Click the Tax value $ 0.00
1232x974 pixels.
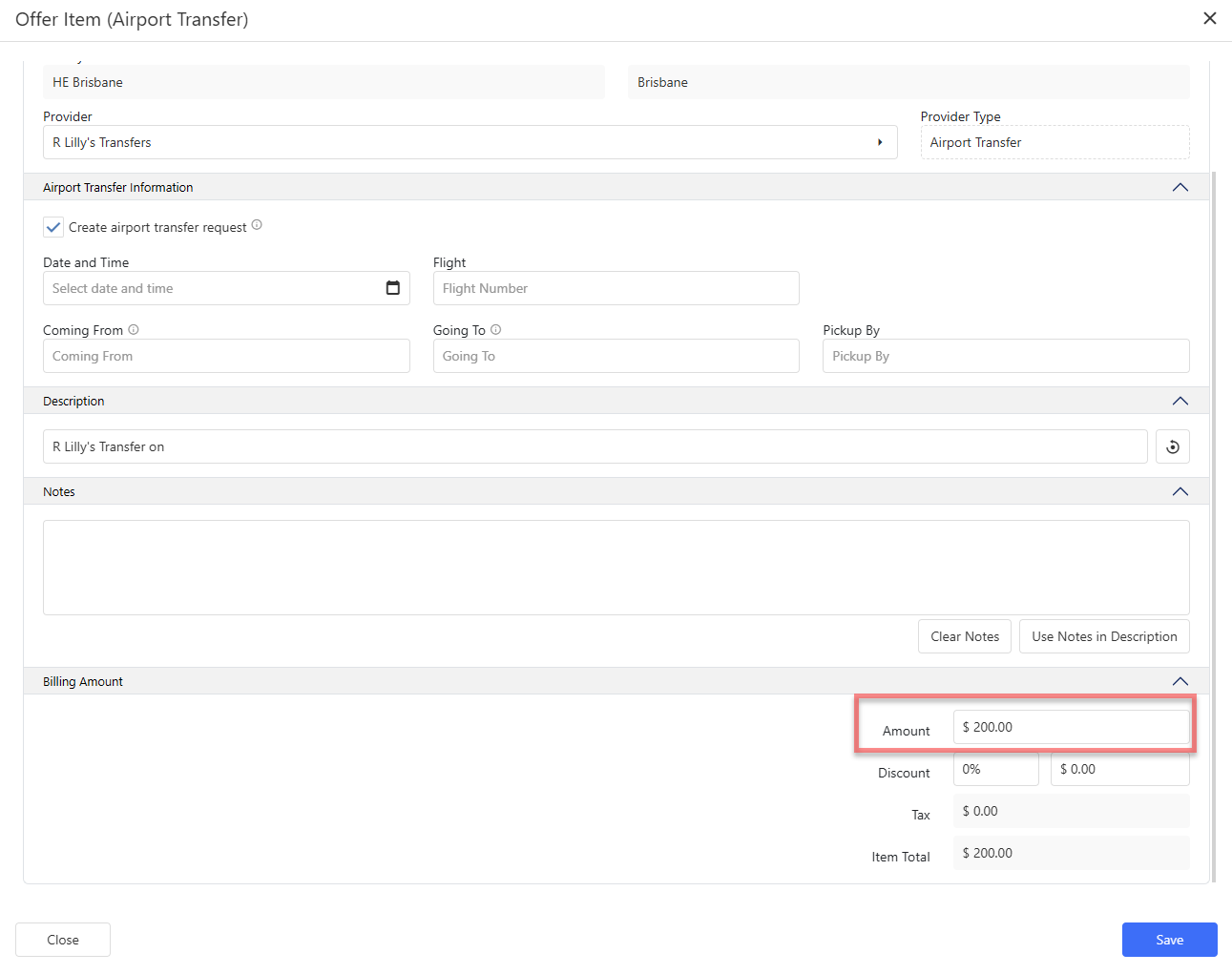1071,811
